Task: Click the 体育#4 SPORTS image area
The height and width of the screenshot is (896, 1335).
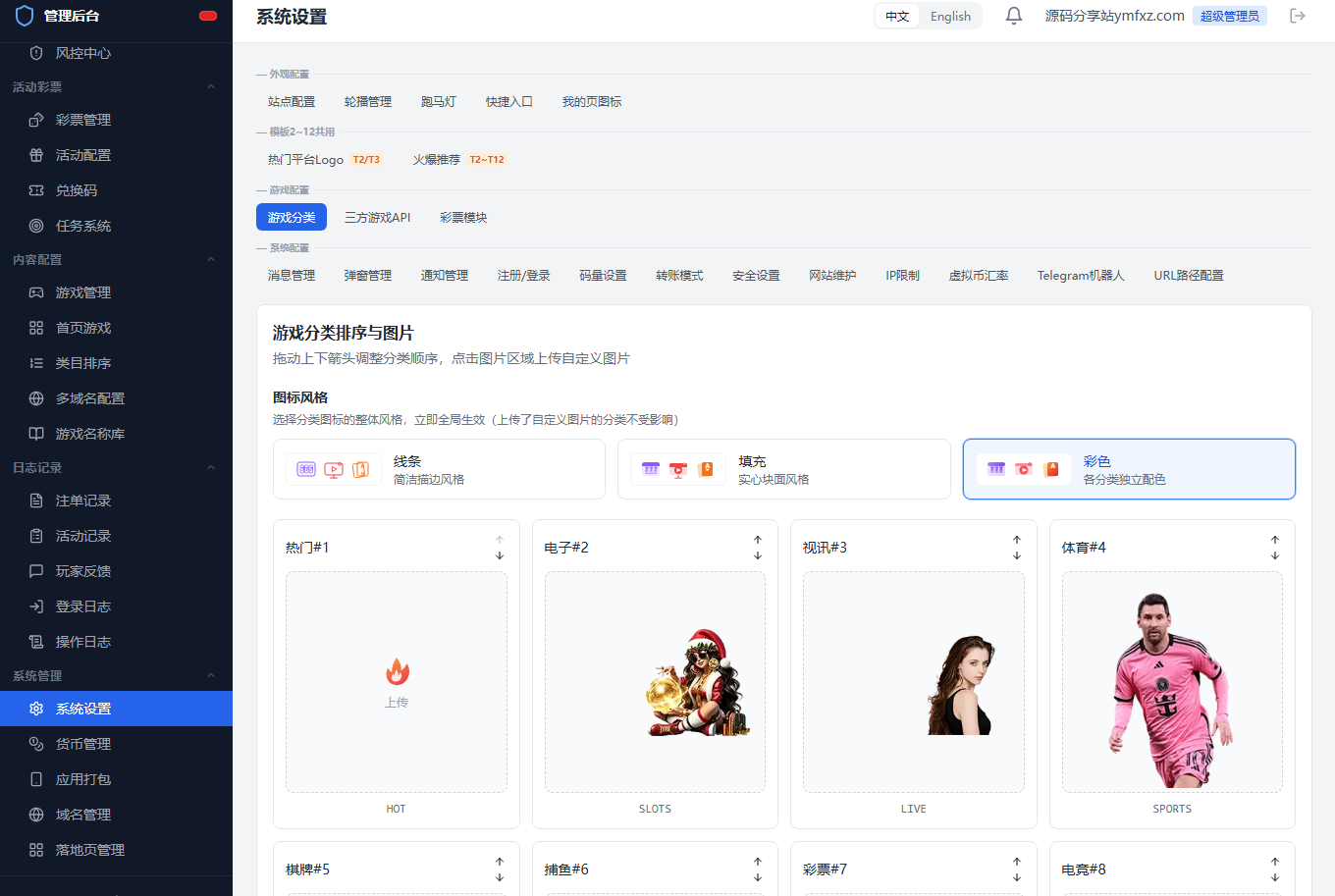Action: click(x=1172, y=682)
